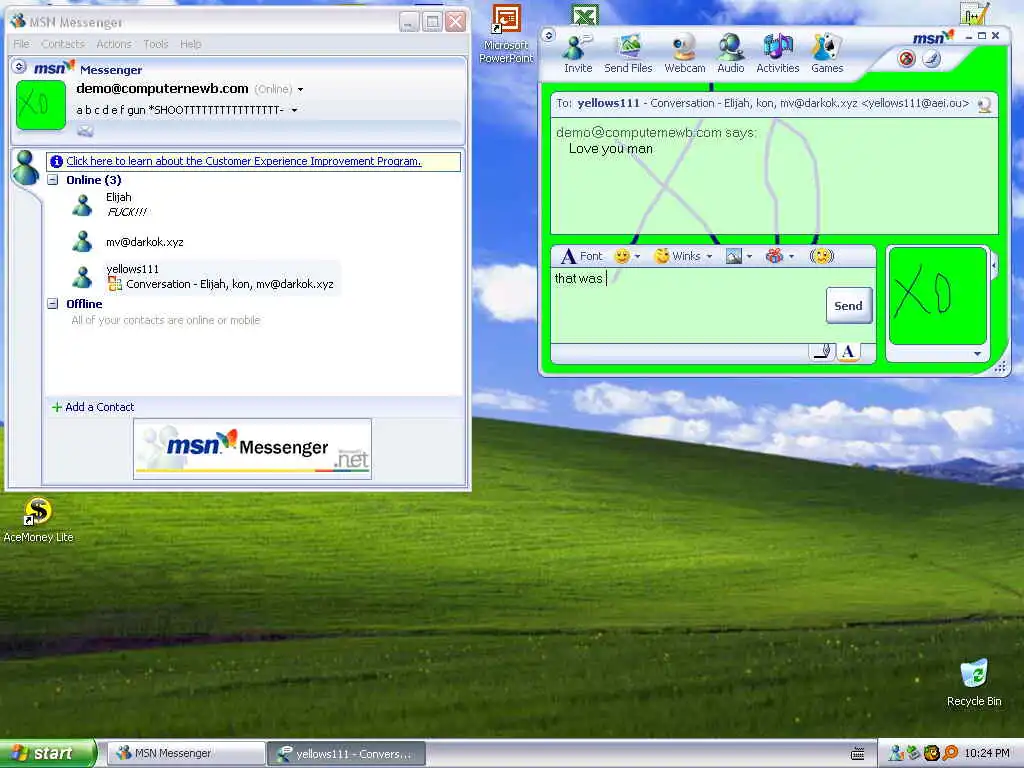
Task: Click the message text input field
Action: tap(688, 306)
